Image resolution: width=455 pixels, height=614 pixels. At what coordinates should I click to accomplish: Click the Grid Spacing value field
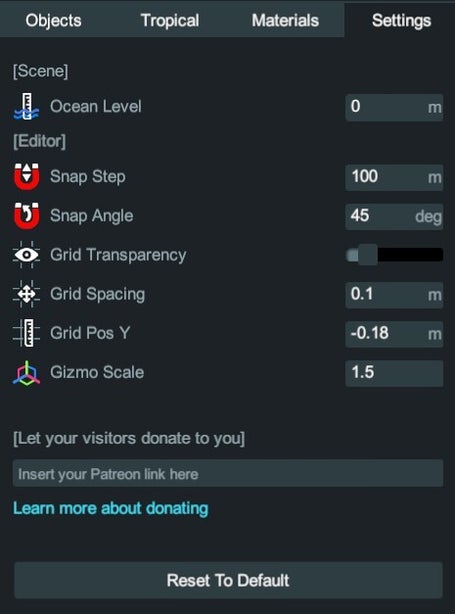coord(394,294)
